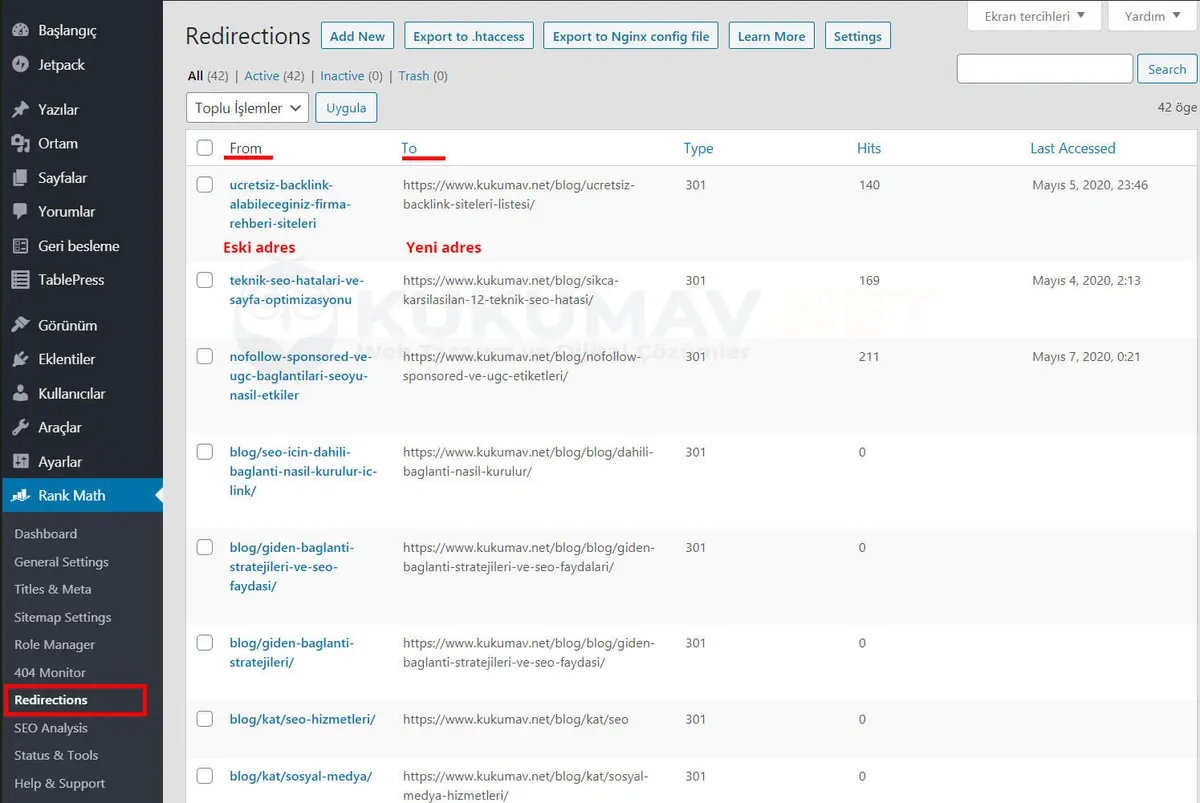Open the blog/kat/seo-hizmetleri/ redirection link
The height and width of the screenshot is (803, 1200).
coord(302,719)
